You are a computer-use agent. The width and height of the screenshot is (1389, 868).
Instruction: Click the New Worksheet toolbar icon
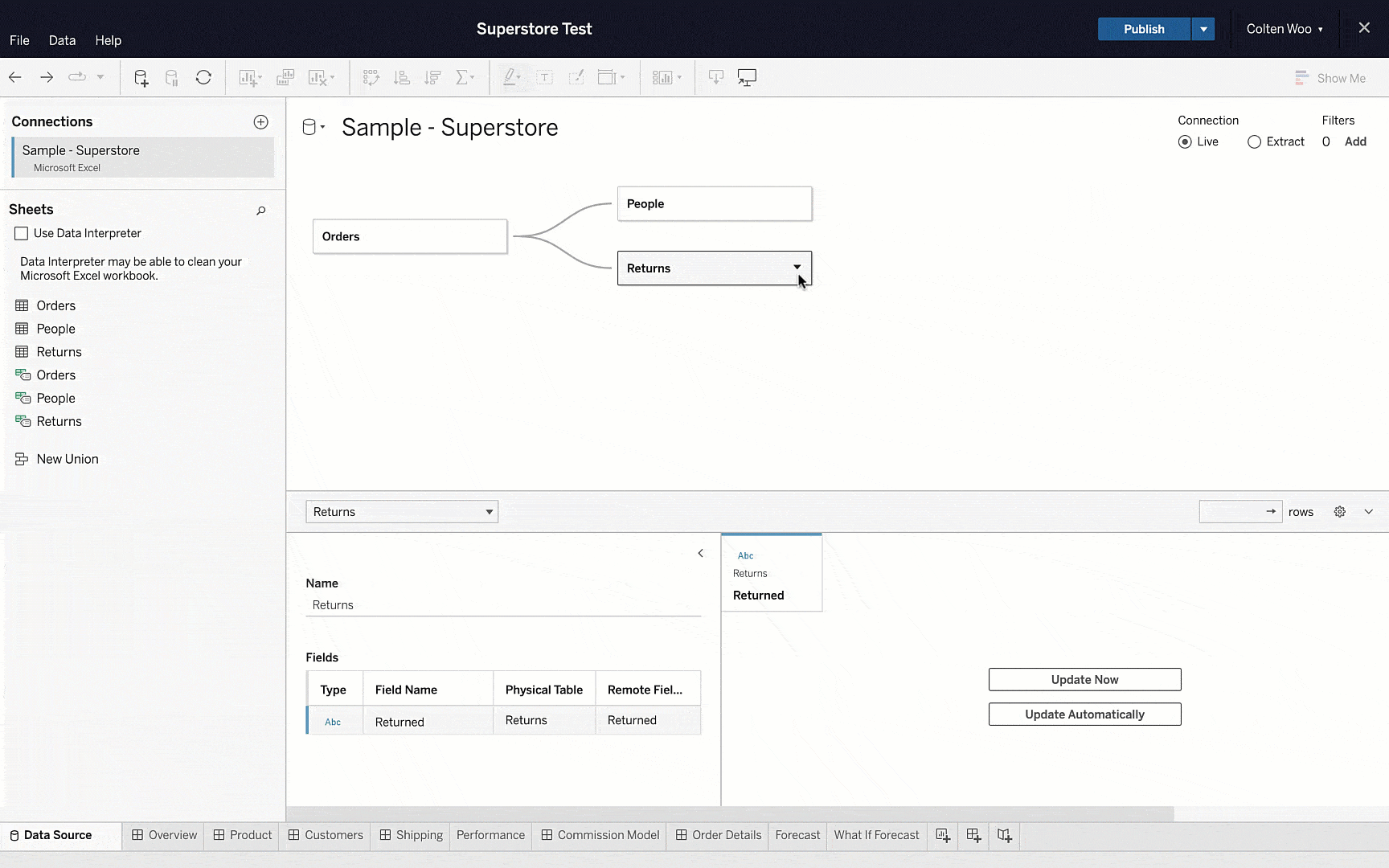tap(248, 78)
